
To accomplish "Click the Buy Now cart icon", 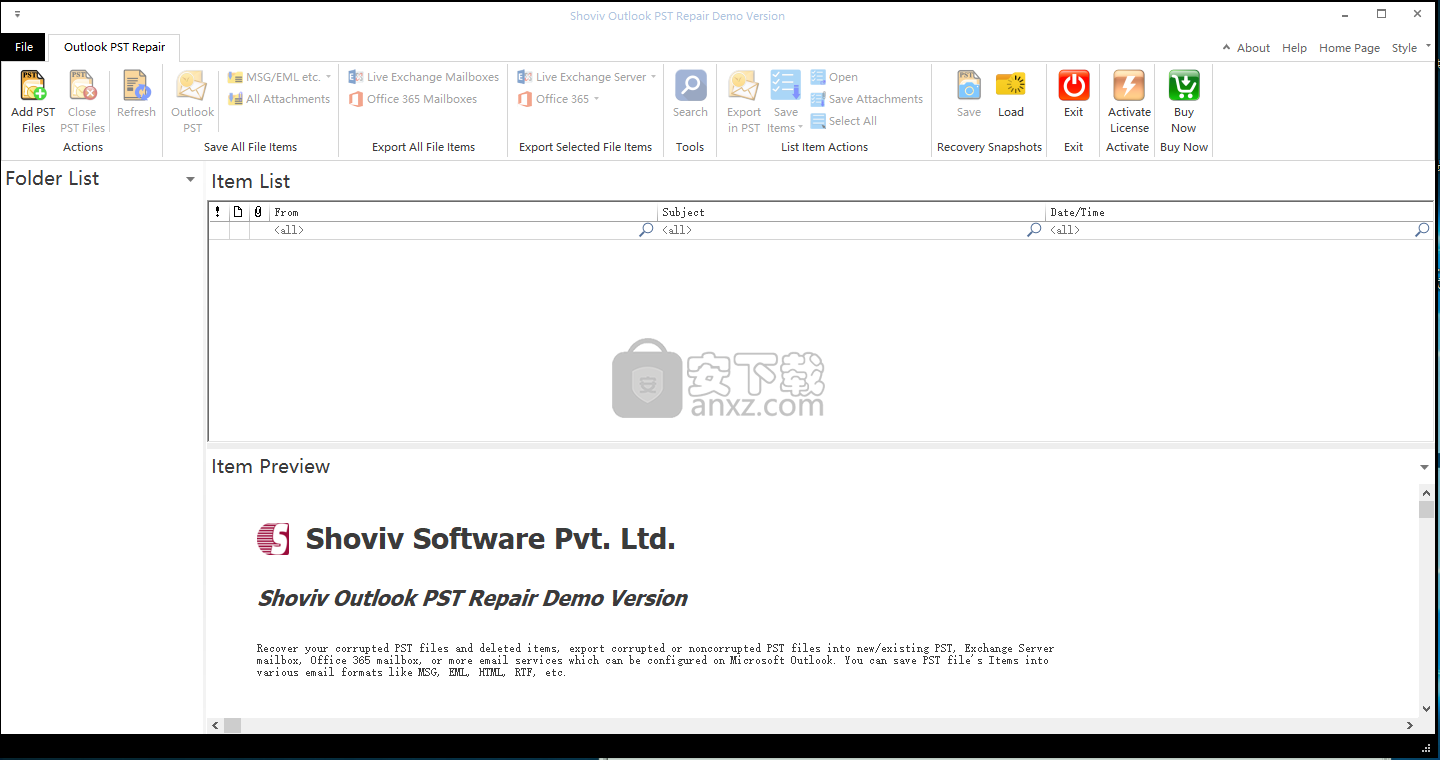I will point(1184,86).
